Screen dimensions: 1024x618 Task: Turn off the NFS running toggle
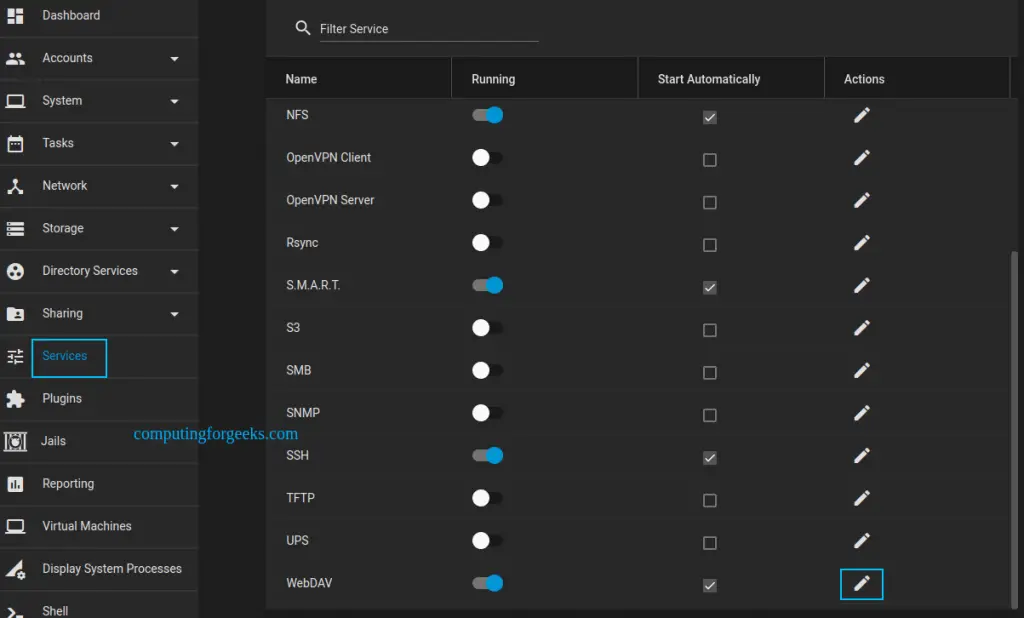[x=487, y=115]
